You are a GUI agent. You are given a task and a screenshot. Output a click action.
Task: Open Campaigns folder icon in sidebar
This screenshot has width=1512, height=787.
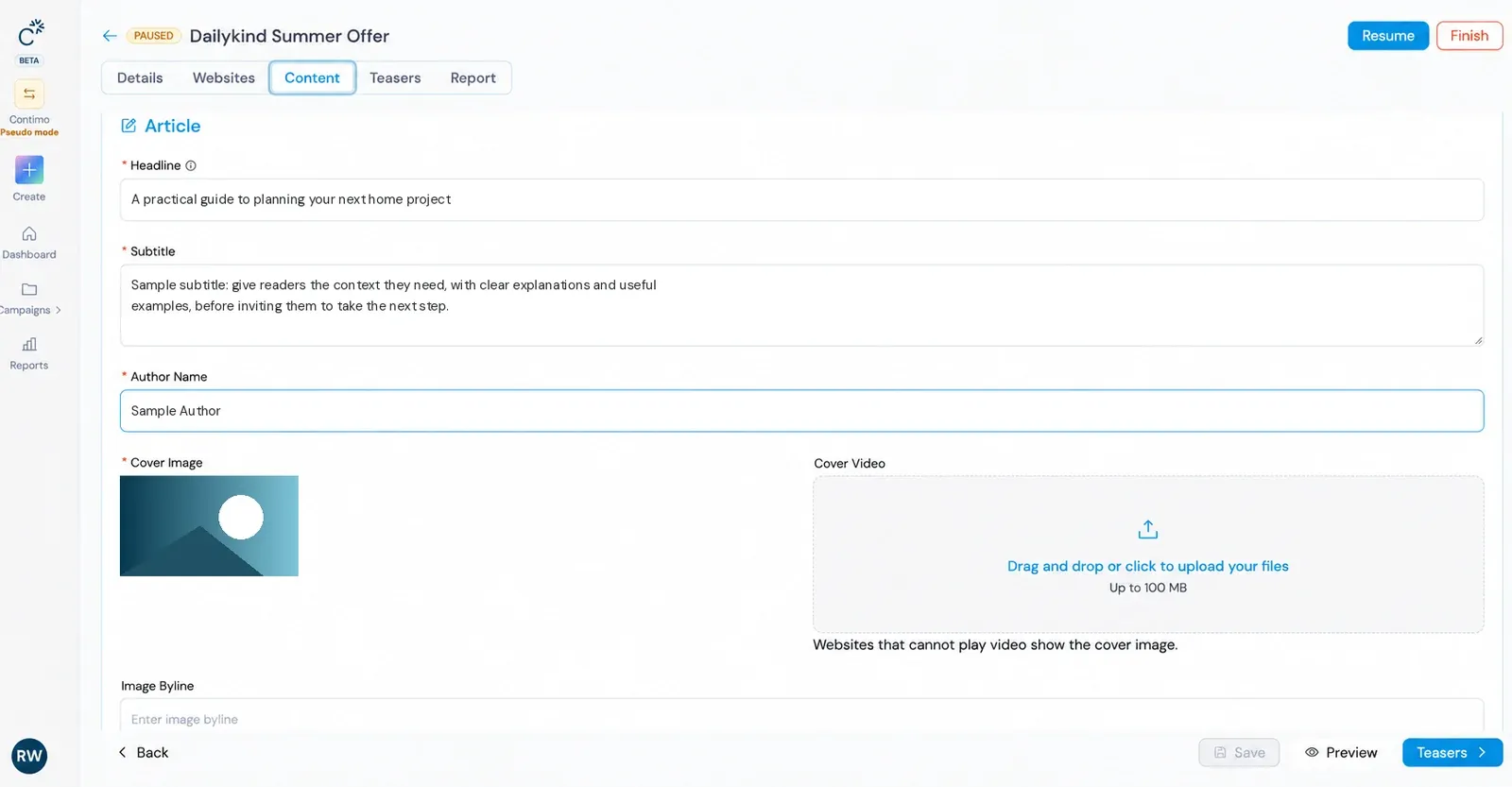[29, 289]
